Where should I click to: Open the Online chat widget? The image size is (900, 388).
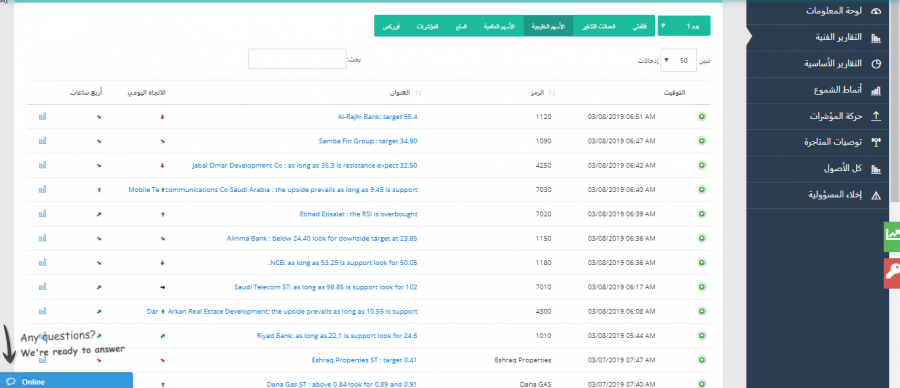click(x=67, y=381)
